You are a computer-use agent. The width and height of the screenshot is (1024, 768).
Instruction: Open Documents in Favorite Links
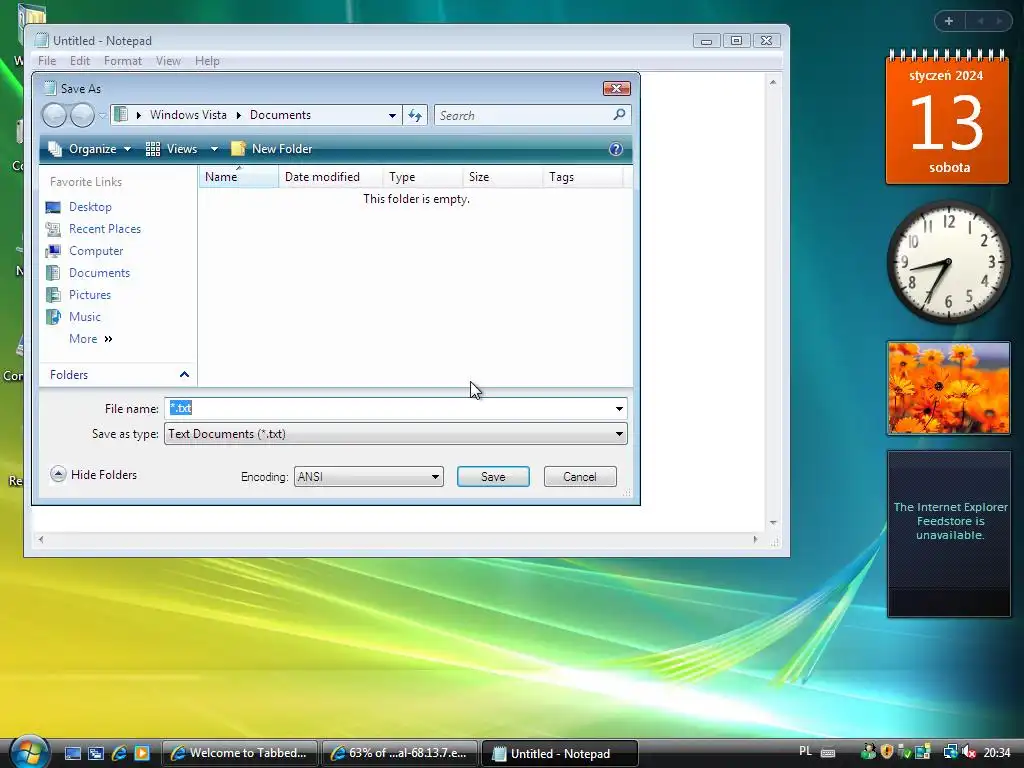point(88,273)
